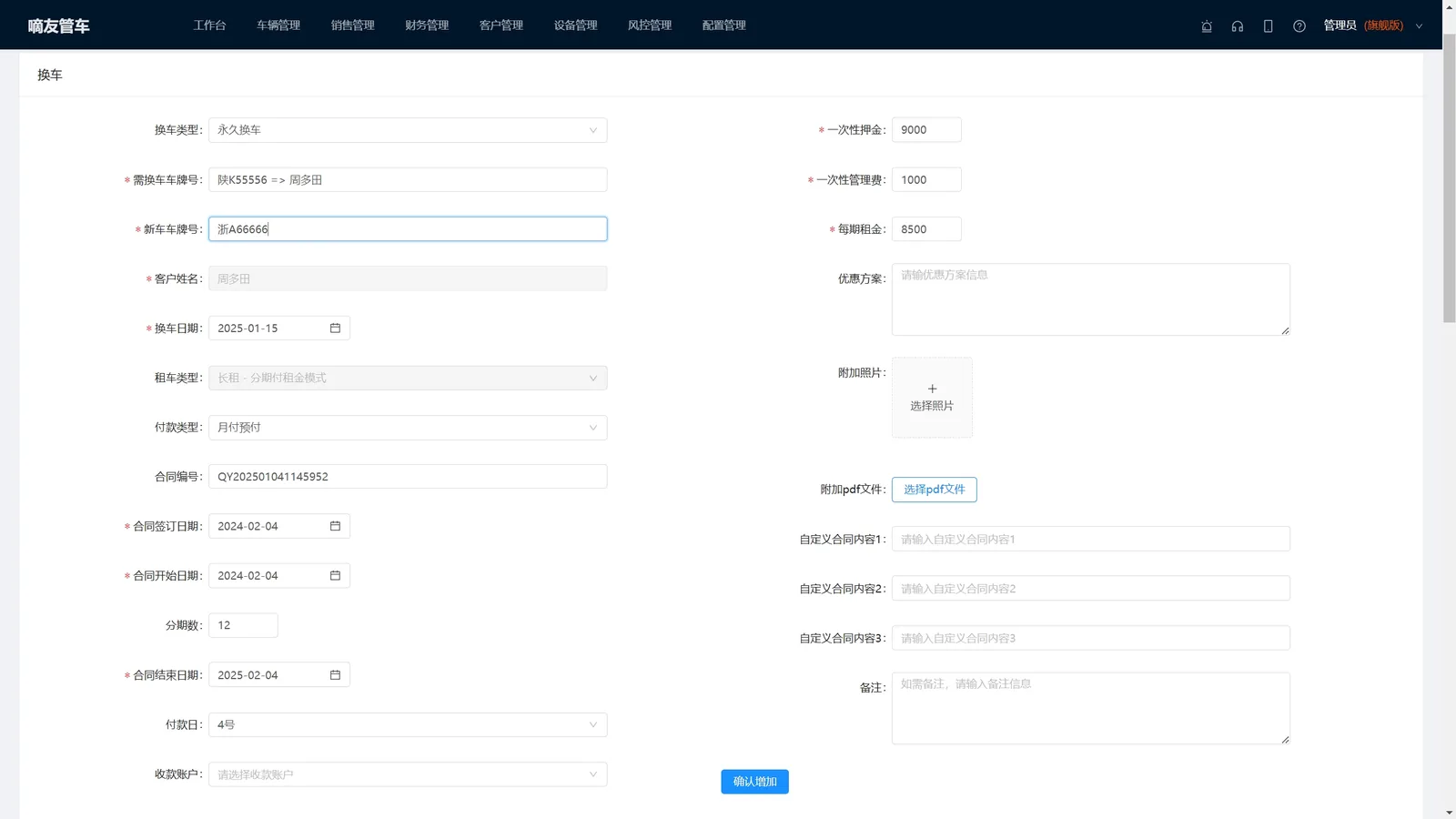
Task: Open the 付款日 dropdown
Action: point(408,724)
